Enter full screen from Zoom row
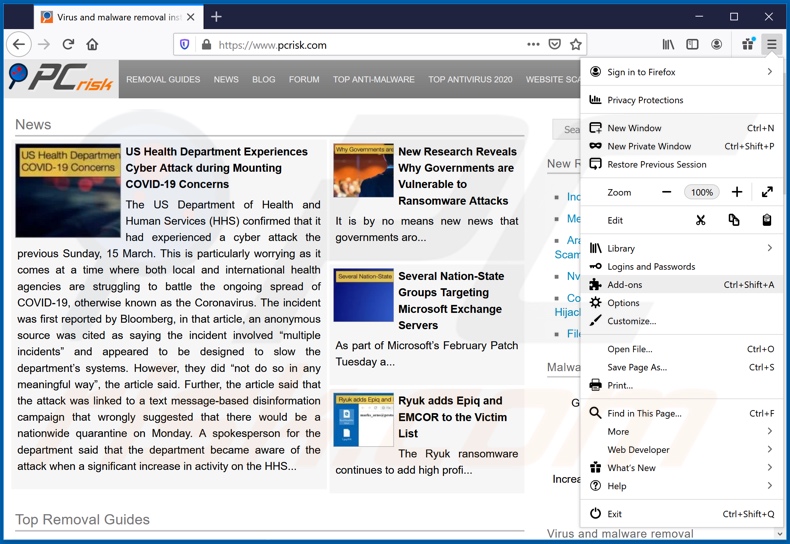This screenshot has height=544, width=790. tap(767, 192)
